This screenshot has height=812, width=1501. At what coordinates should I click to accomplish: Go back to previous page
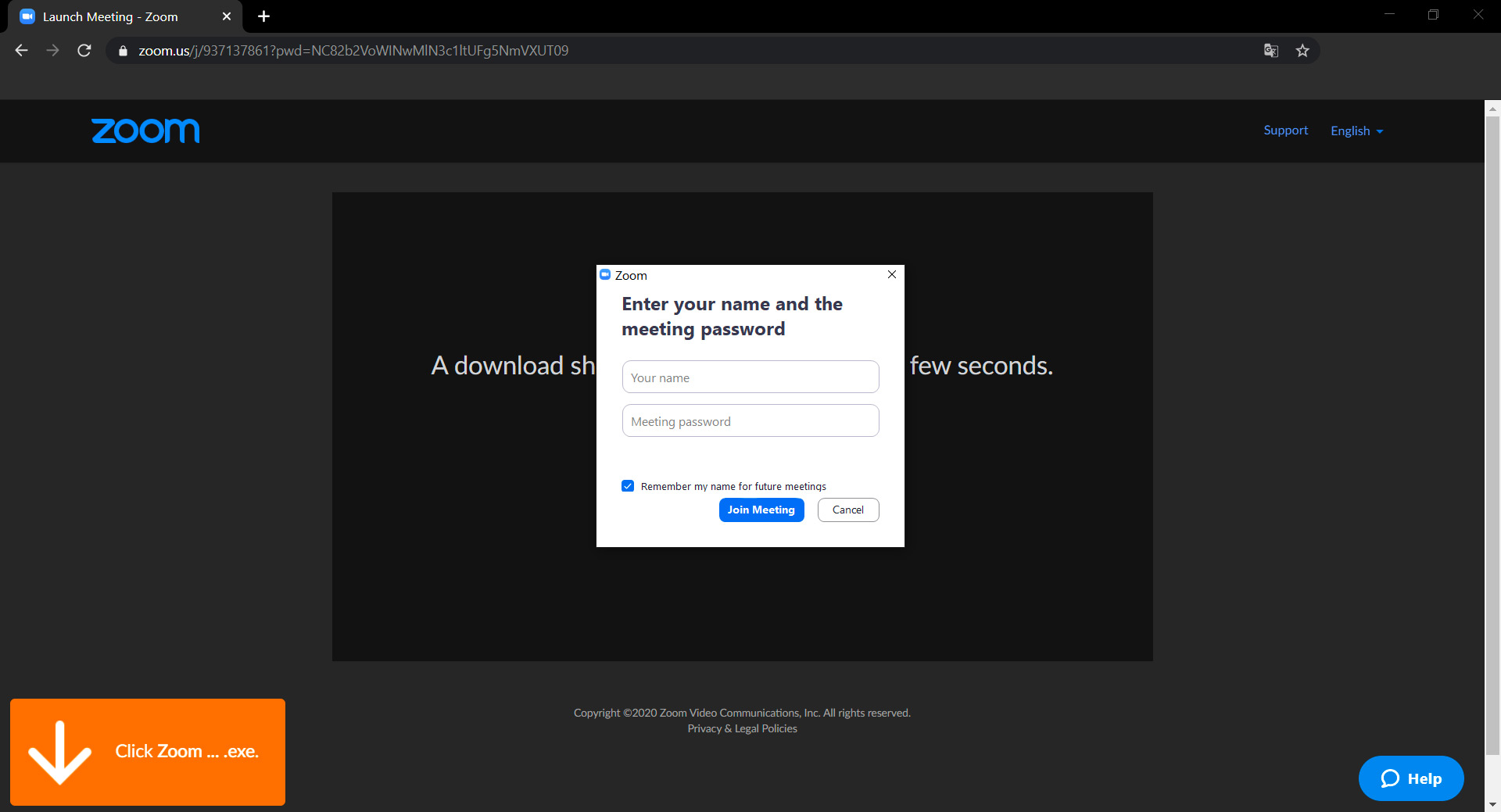21,51
